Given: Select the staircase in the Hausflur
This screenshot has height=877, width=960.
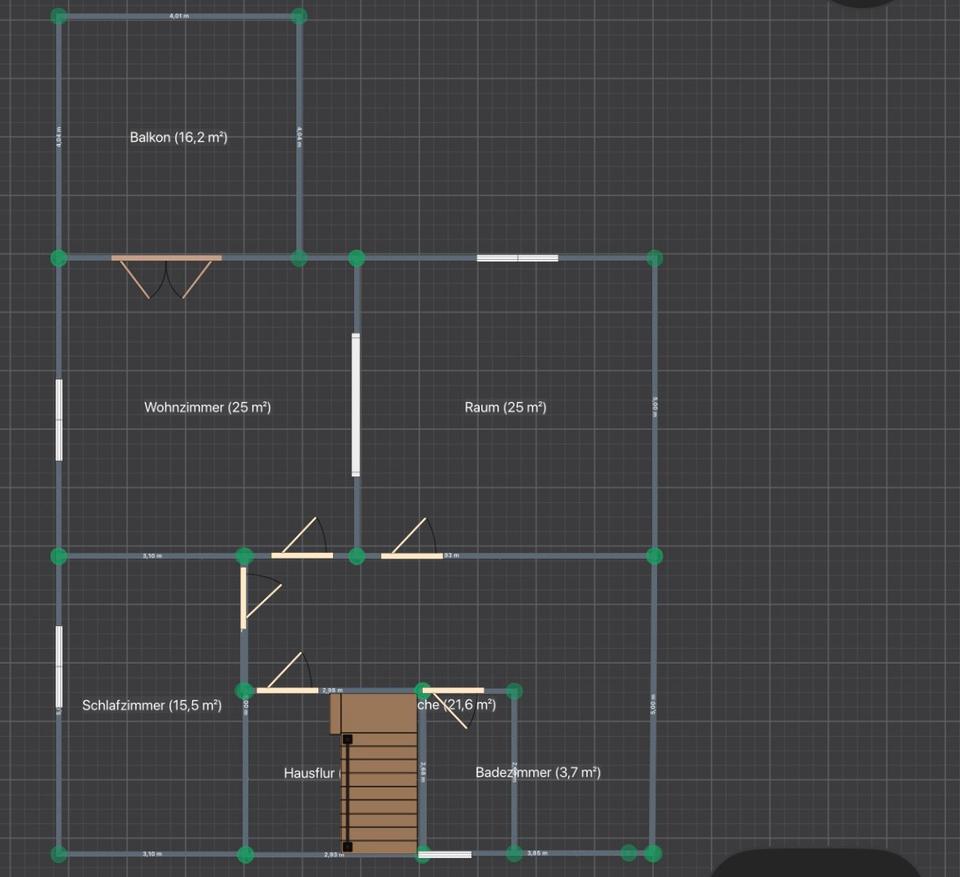Looking at the screenshot, I should 380,775.
